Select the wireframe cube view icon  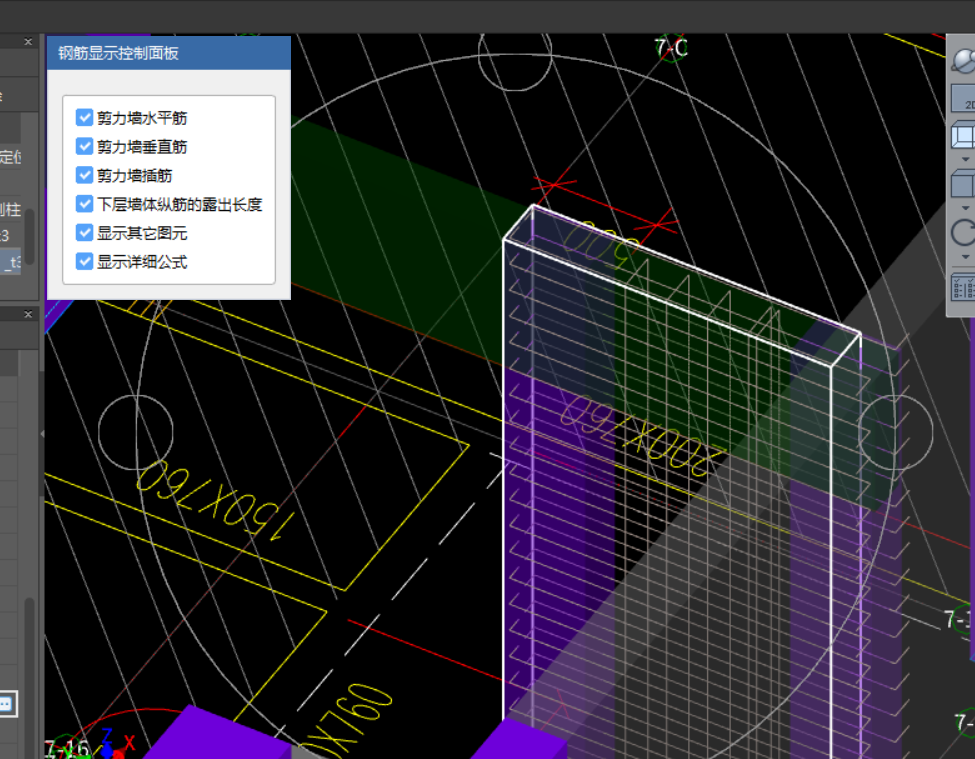[x=963, y=135]
